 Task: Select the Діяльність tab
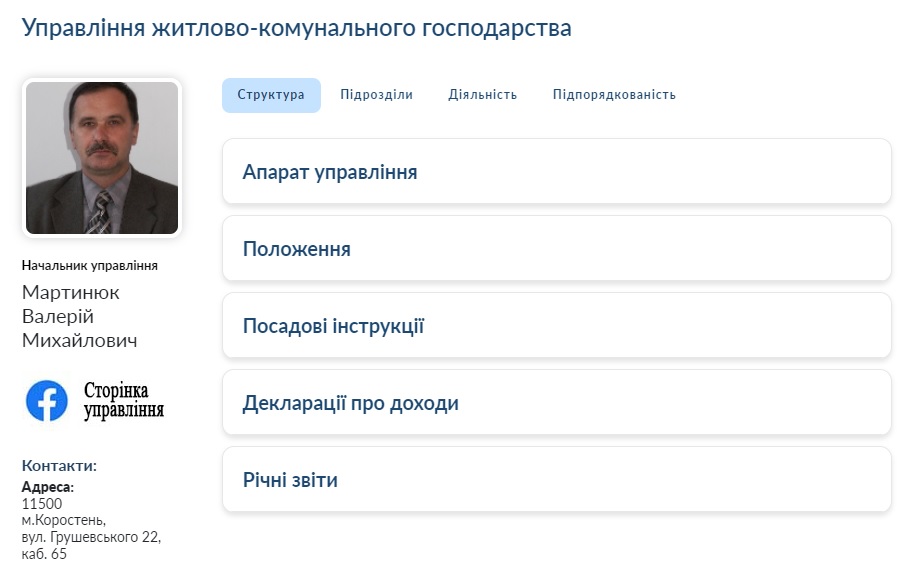[x=482, y=95]
